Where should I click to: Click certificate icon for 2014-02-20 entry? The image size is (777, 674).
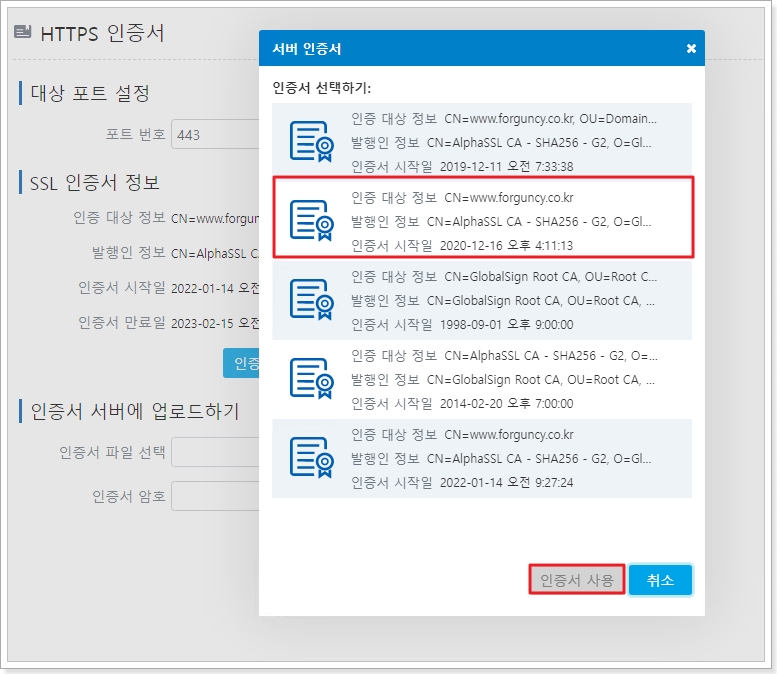click(310, 378)
